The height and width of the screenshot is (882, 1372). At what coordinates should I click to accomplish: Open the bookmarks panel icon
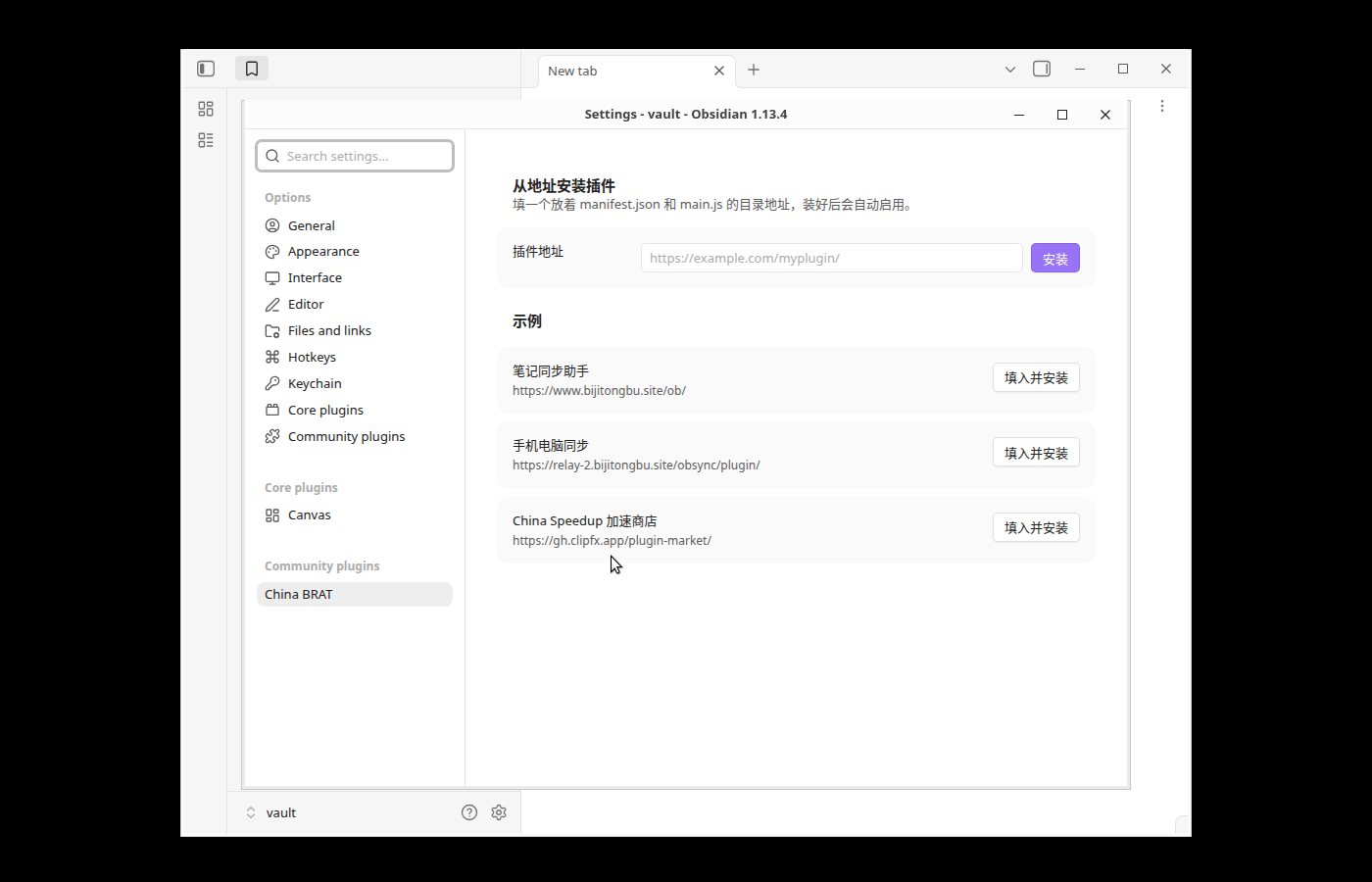252,69
